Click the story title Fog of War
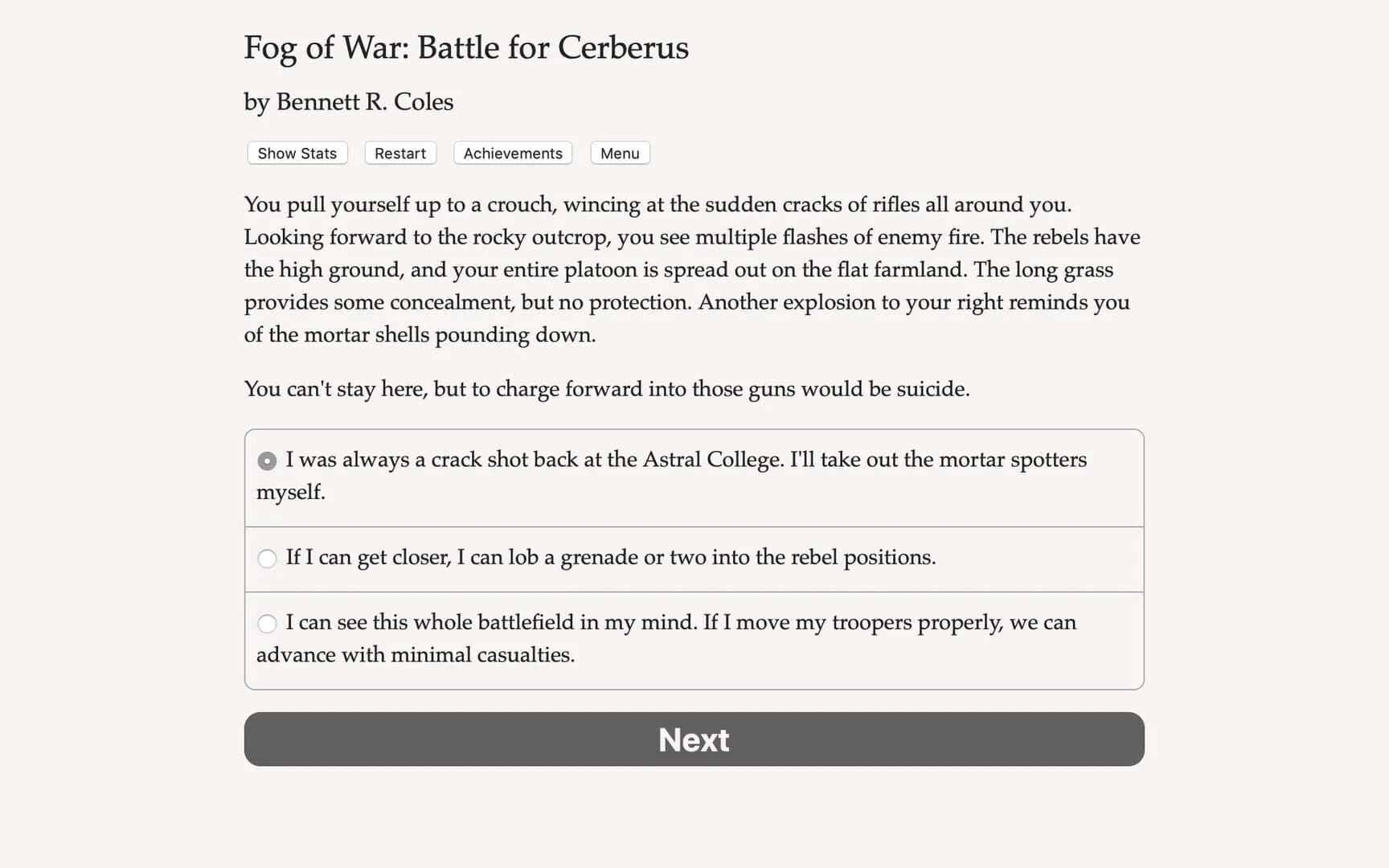 click(x=465, y=48)
